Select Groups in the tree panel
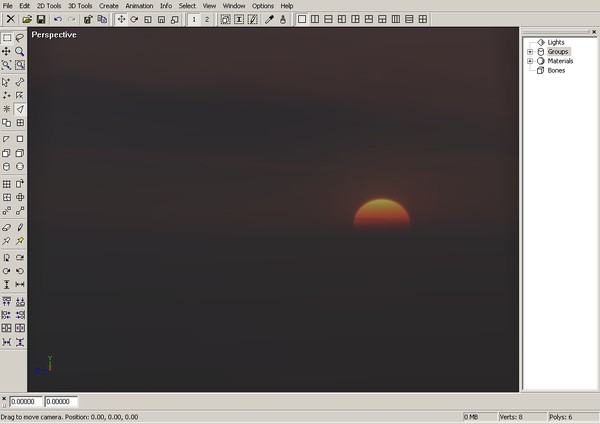Image resolution: width=600 pixels, height=424 pixels. 558,52
